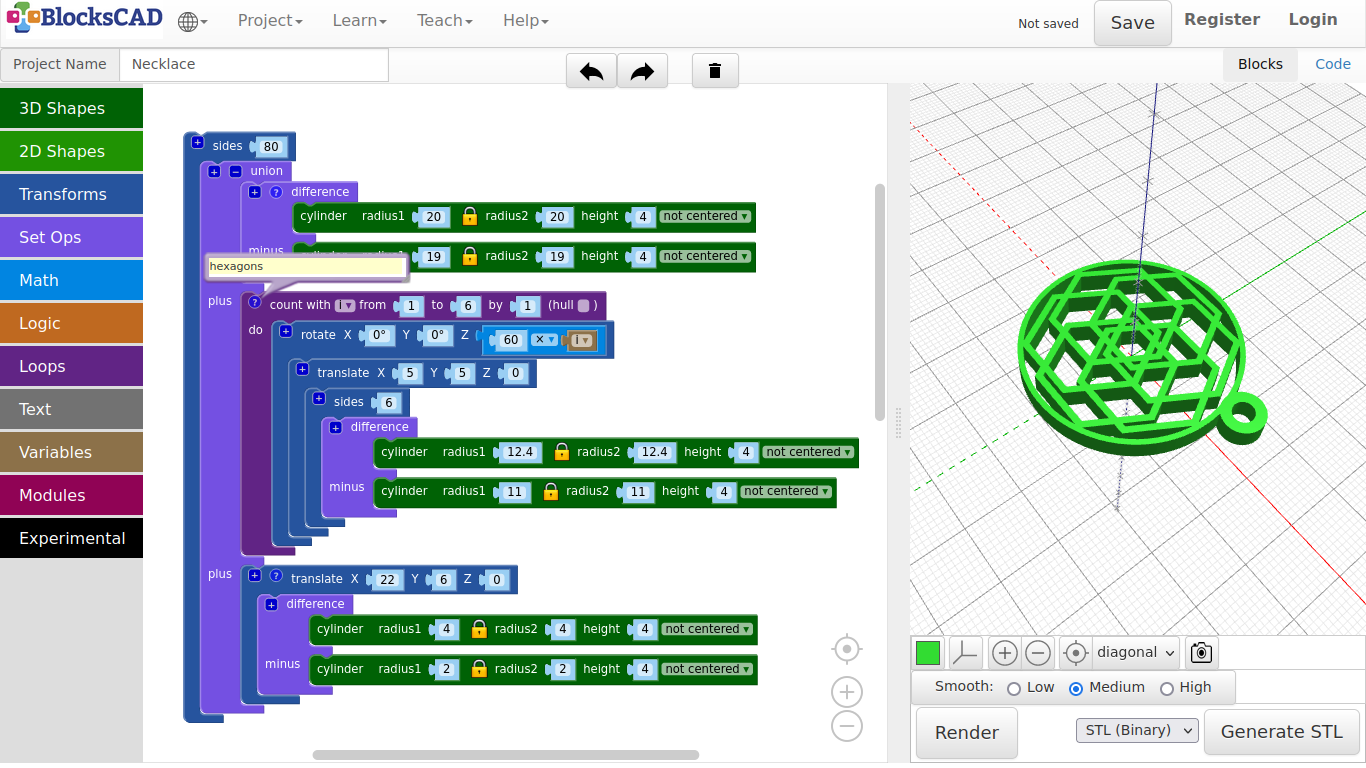The height and width of the screenshot is (768, 1366).
Task: Toggle the axes display icon
Action: [965, 653]
